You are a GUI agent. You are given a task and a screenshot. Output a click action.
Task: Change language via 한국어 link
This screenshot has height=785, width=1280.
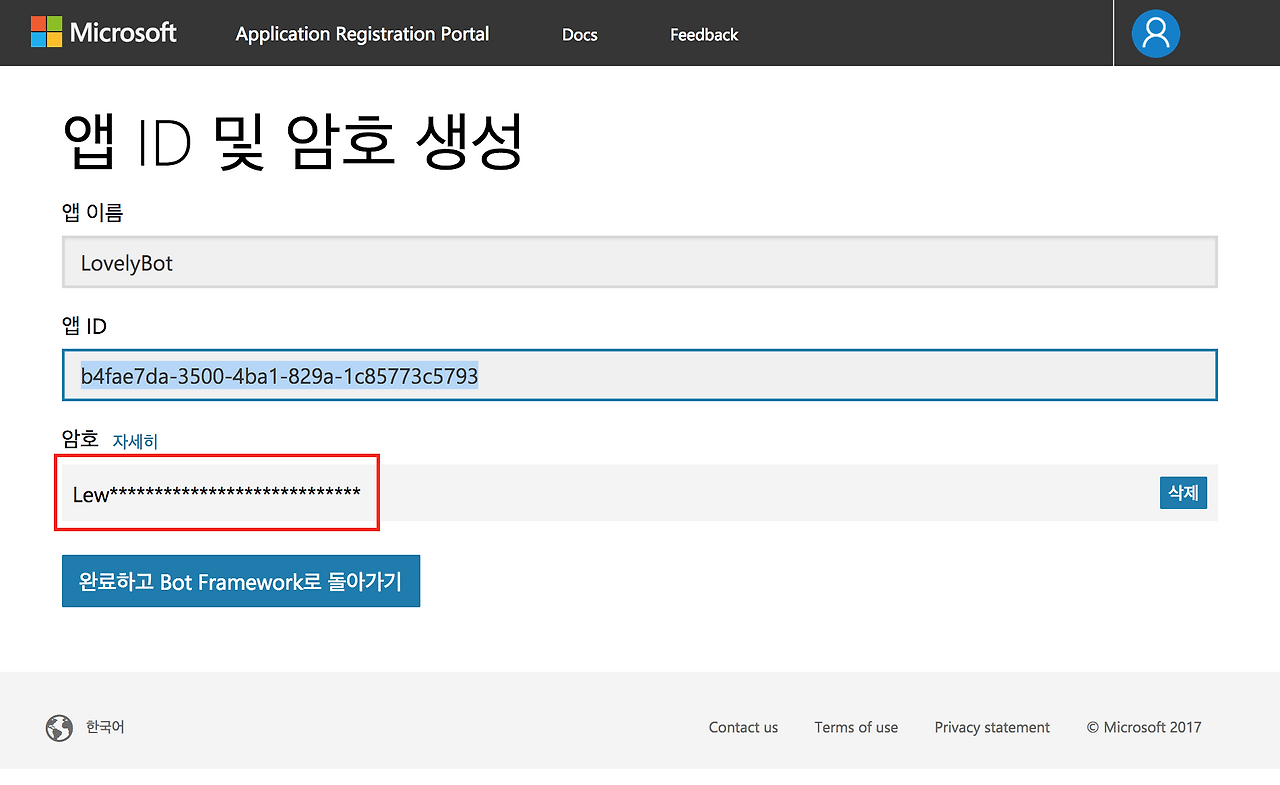[x=105, y=727]
